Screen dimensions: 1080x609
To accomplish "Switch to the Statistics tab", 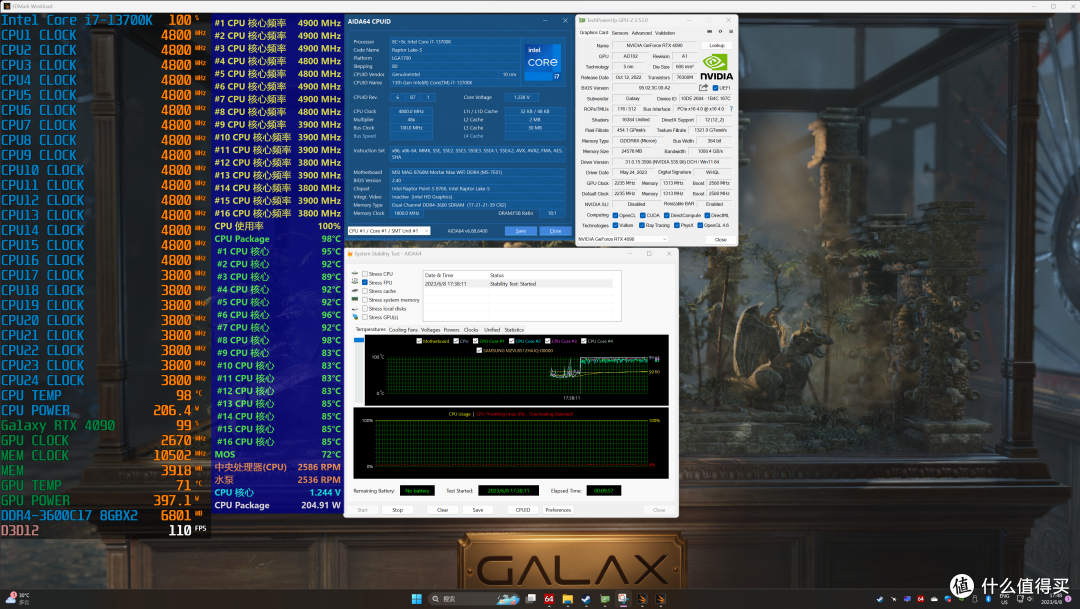I will (514, 330).
